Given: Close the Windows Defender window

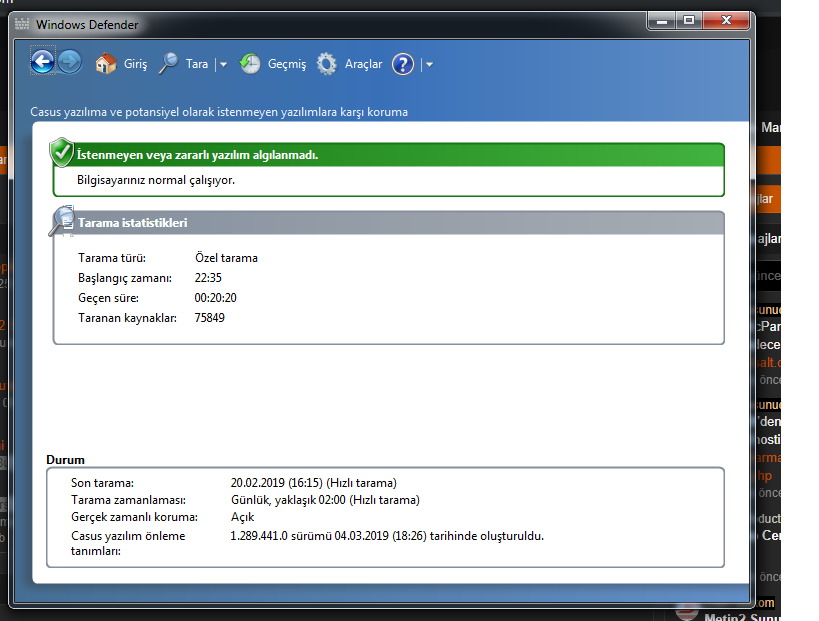Looking at the screenshot, I should pos(726,21).
